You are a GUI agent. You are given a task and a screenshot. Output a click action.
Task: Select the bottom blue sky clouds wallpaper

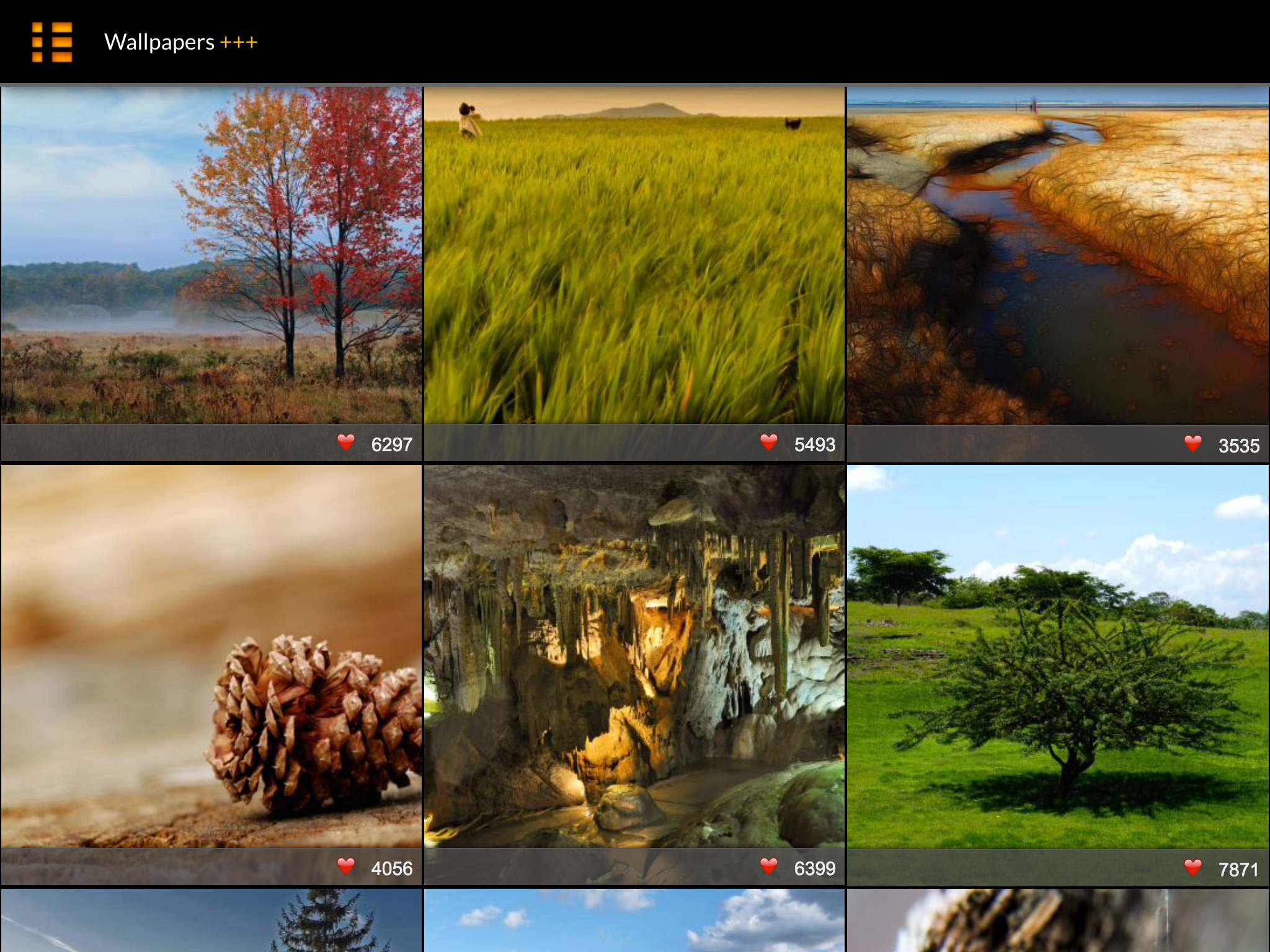tap(634, 921)
